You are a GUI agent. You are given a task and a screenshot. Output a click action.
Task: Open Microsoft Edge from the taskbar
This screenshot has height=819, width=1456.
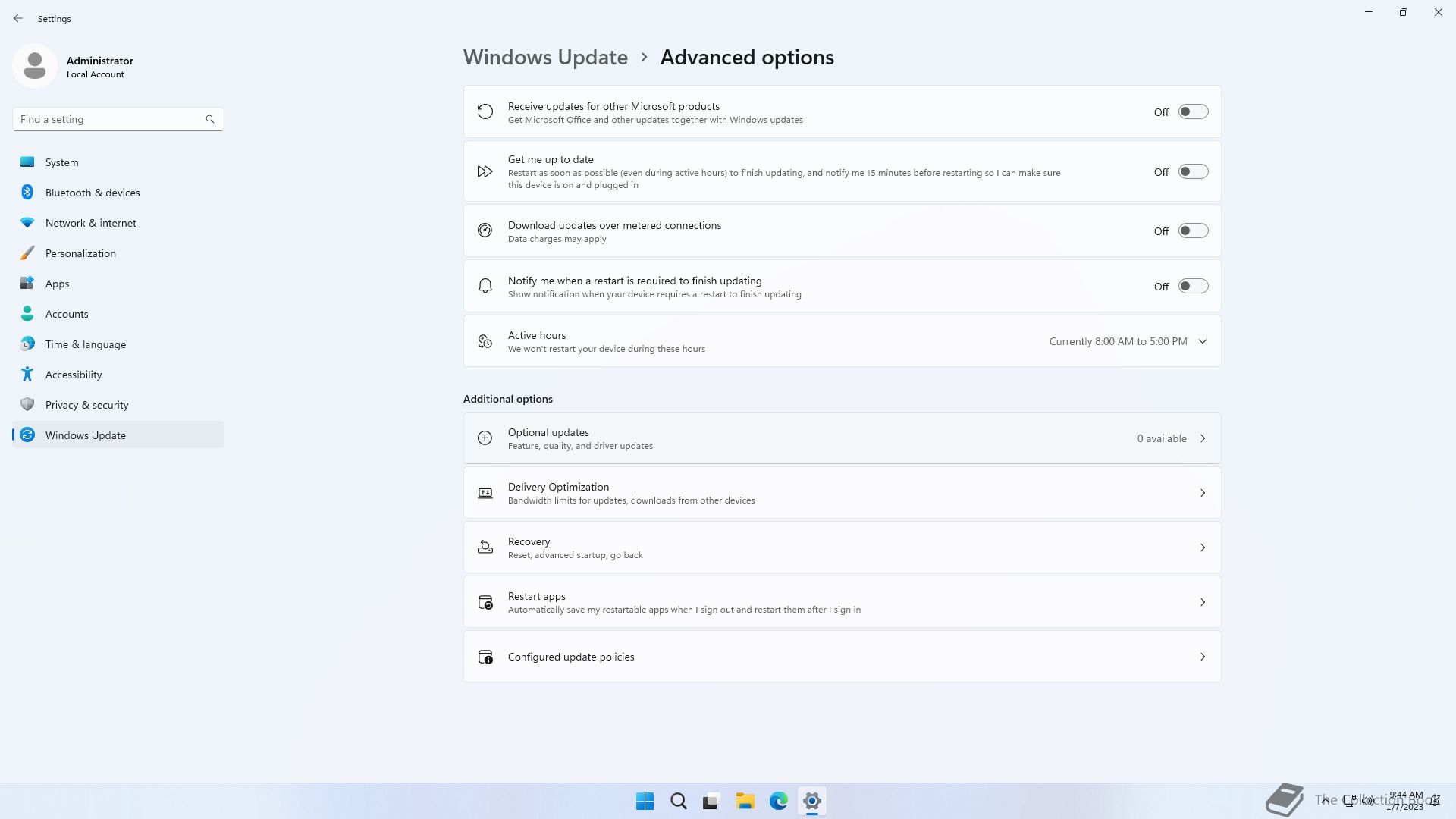pos(778,801)
